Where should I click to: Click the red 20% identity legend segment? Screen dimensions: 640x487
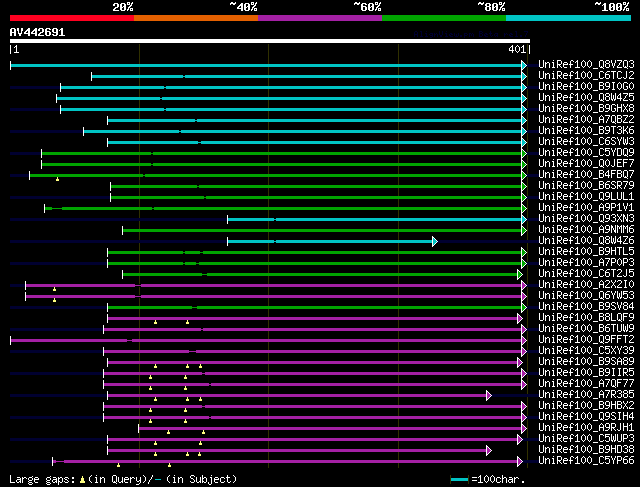point(72,18)
